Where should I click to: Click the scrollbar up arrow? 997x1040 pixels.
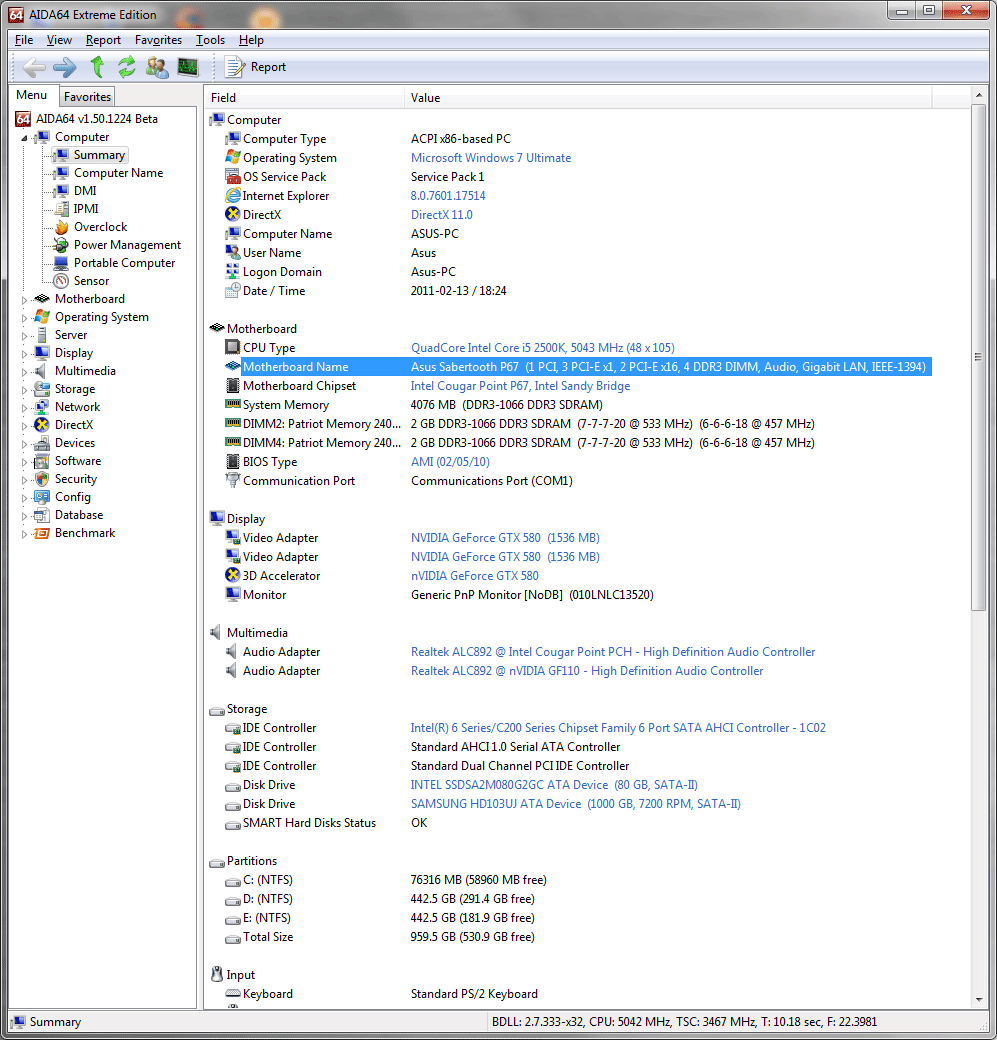pos(978,96)
